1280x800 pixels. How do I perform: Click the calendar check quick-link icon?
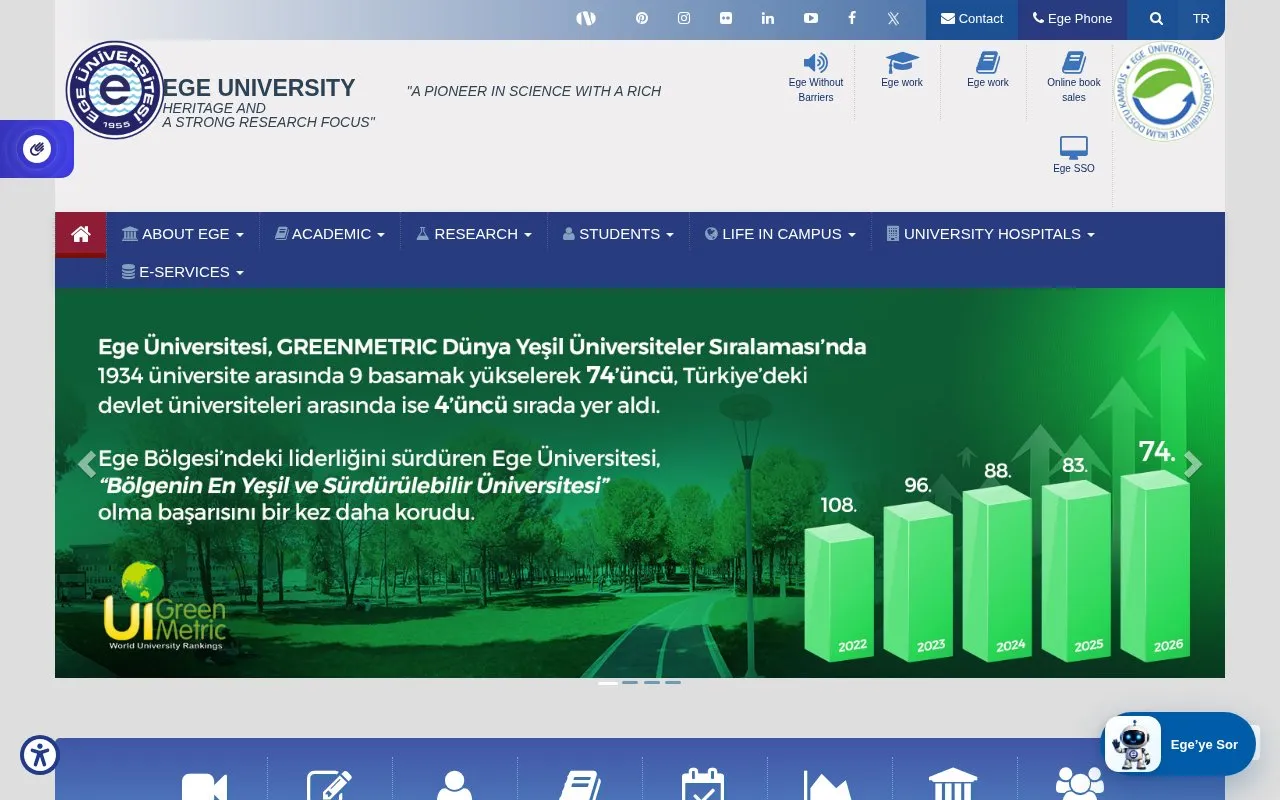pos(703,784)
